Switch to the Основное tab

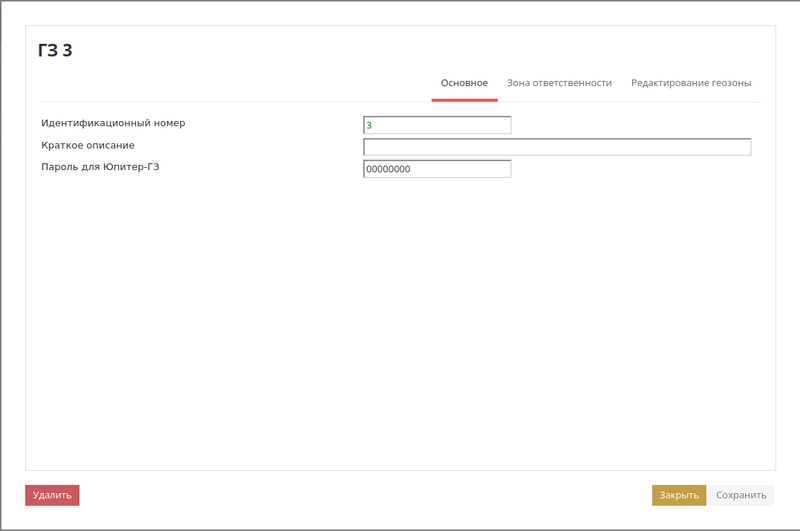(x=464, y=83)
